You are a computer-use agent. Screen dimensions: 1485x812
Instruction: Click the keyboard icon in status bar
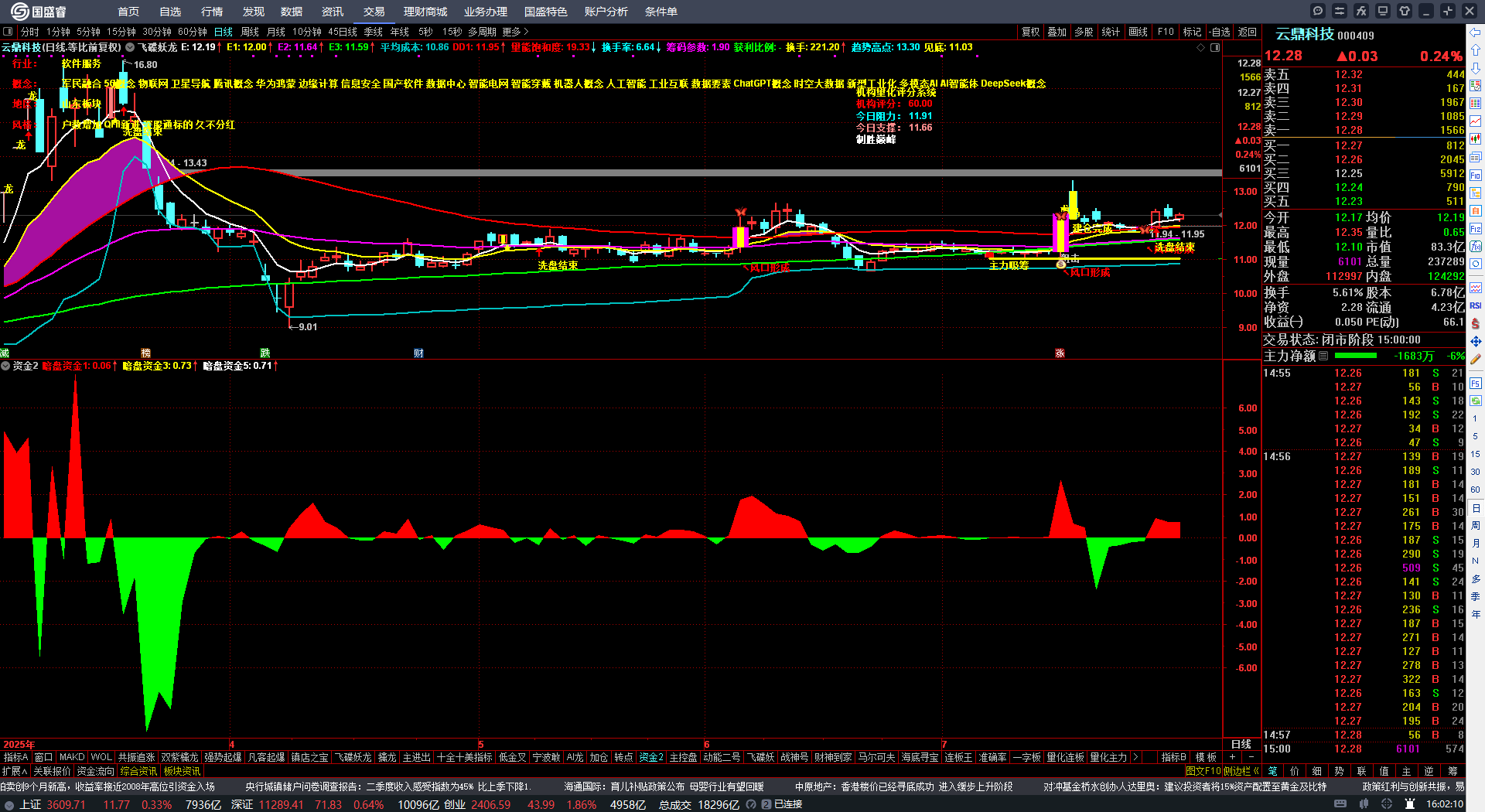[1340, 804]
